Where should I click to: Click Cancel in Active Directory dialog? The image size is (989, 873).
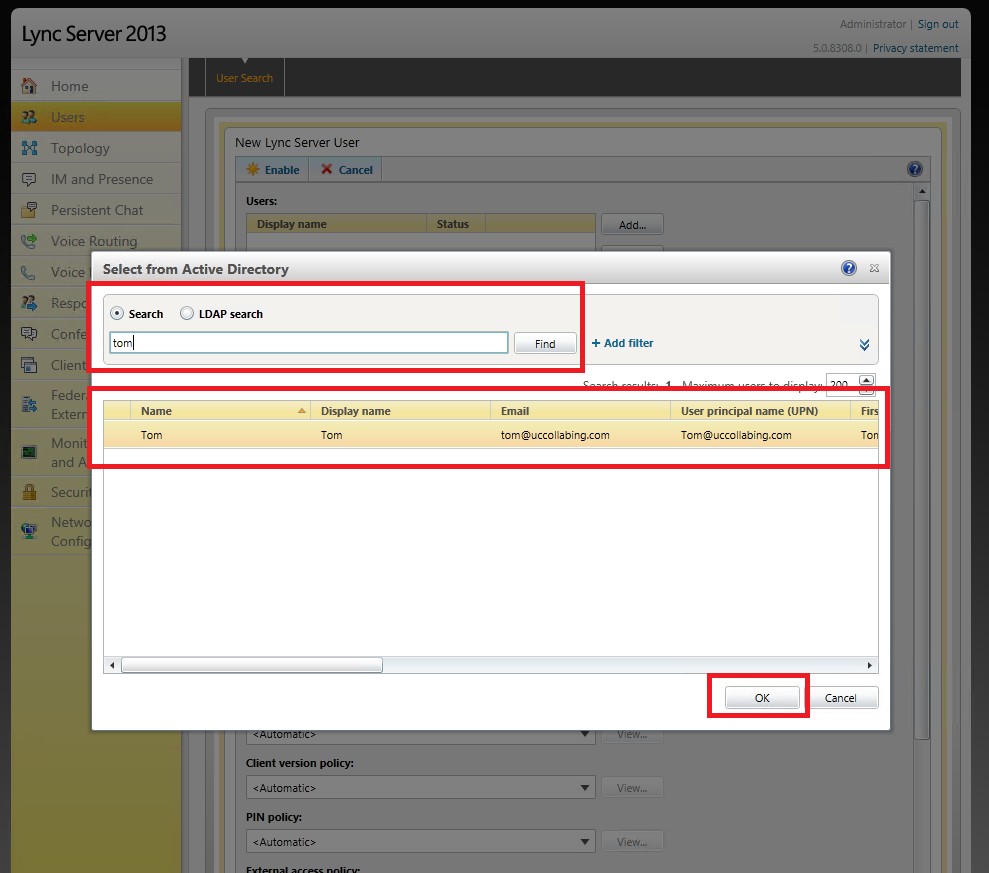[841, 698]
